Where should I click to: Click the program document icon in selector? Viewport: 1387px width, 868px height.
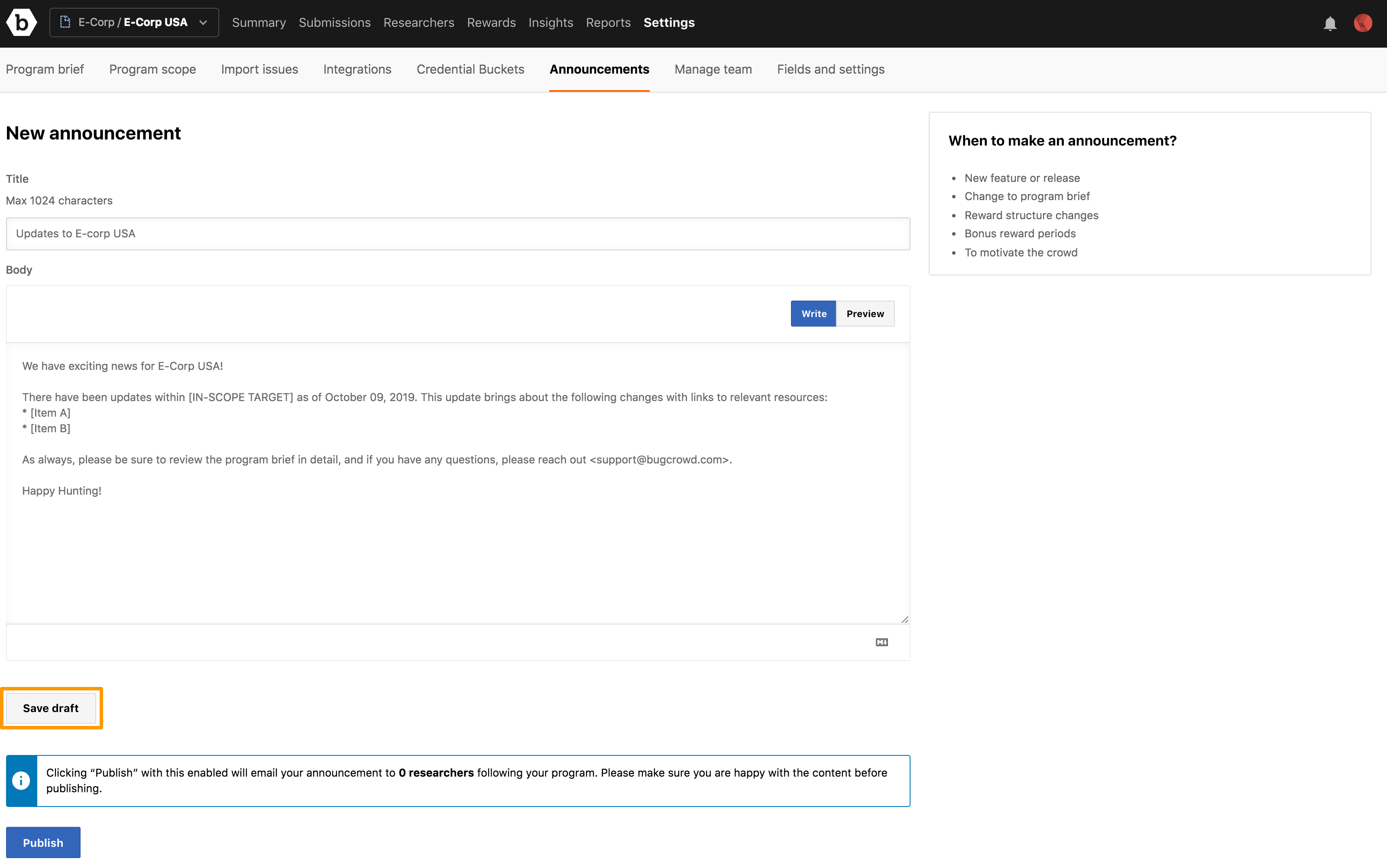click(x=65, y=23)
